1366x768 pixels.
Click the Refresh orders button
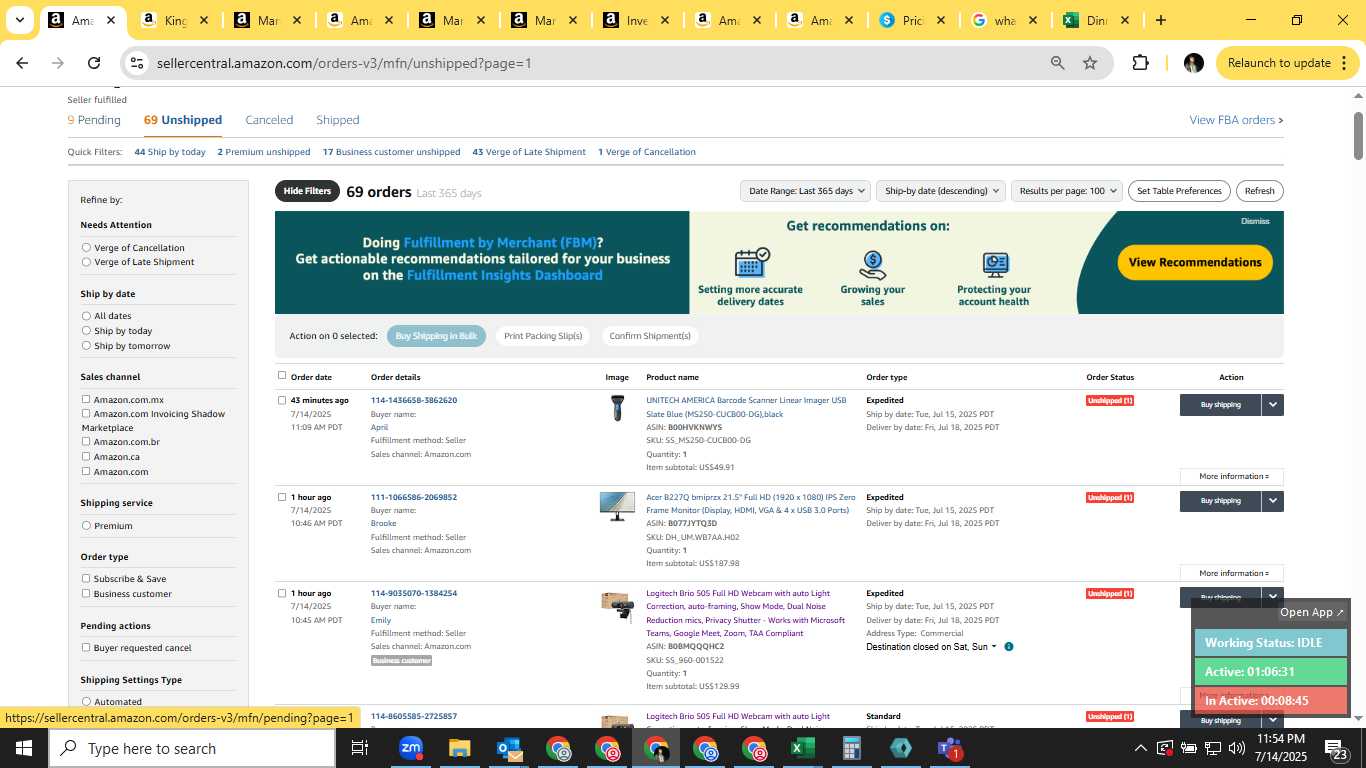(x=1260, y=191)
